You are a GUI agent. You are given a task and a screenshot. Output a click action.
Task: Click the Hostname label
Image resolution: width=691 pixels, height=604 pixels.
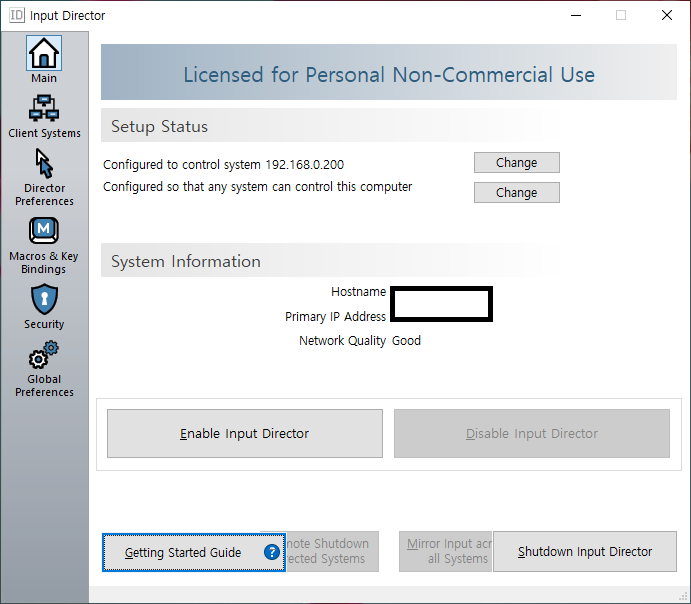click(358, 292)
